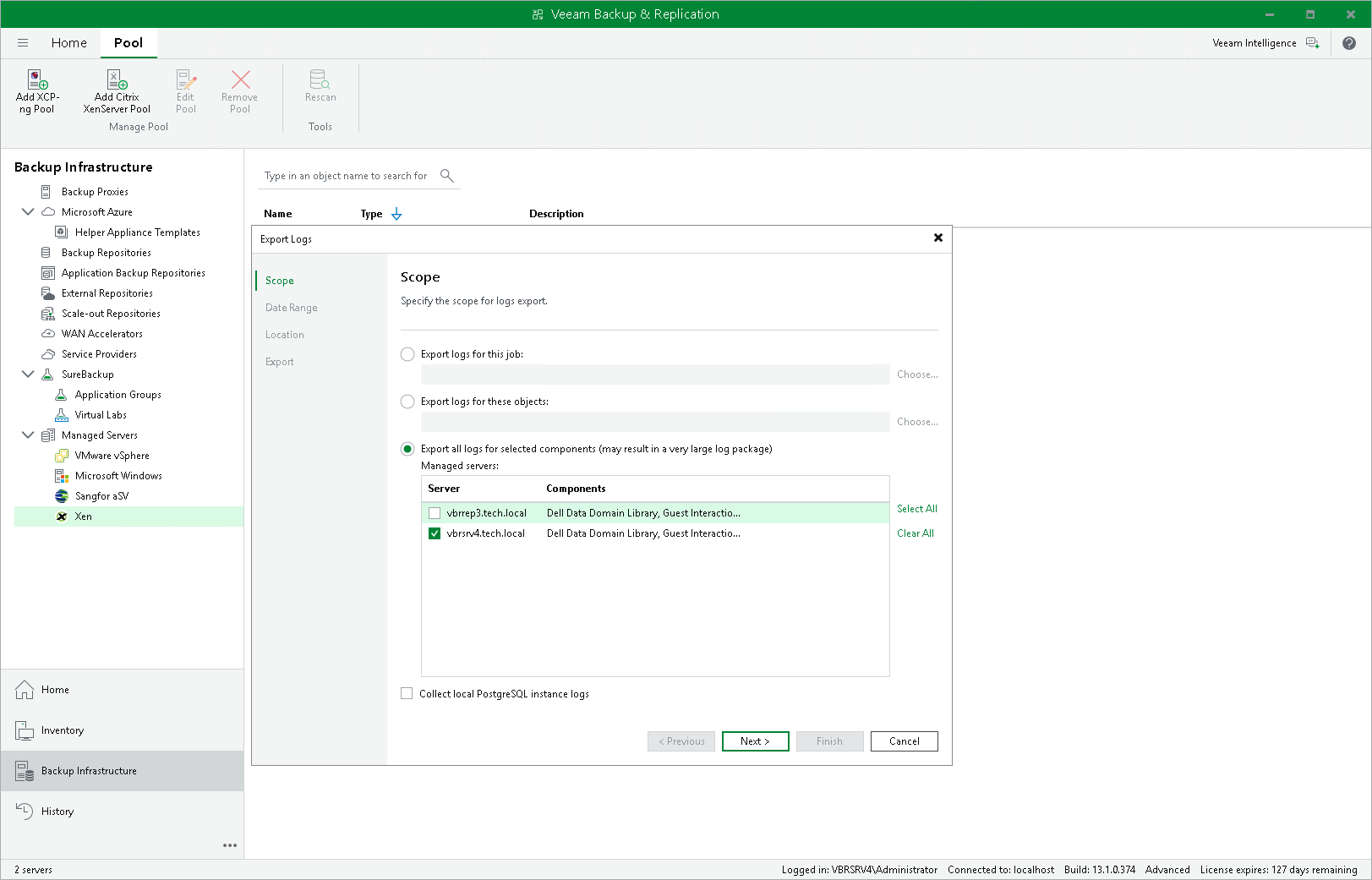The image size is (1372, 880).
Task: Select 'Export logs for these objects' radio
Action: (x=407, y=402)
